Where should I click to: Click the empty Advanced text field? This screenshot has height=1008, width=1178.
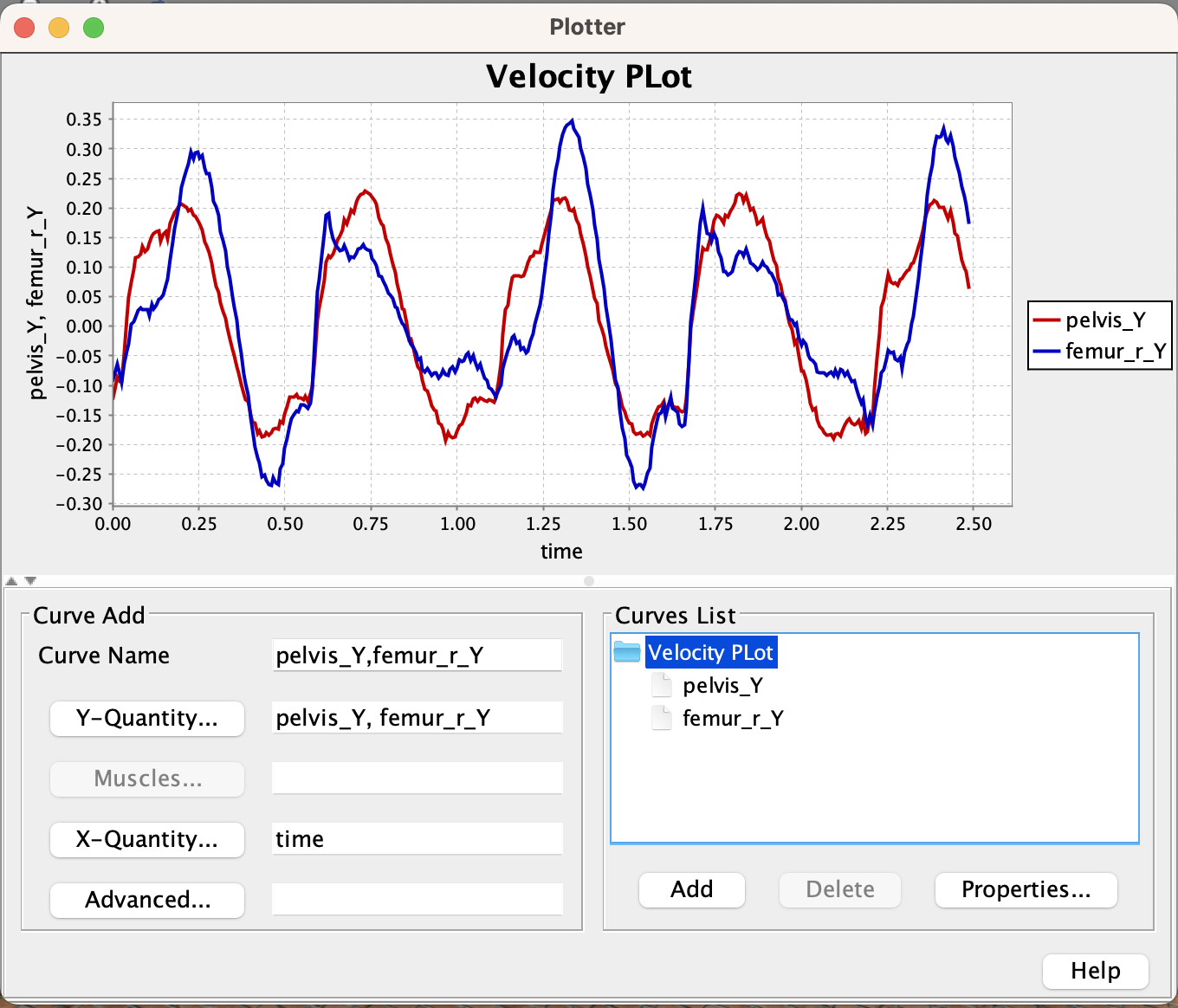click(x=417, y=900)
